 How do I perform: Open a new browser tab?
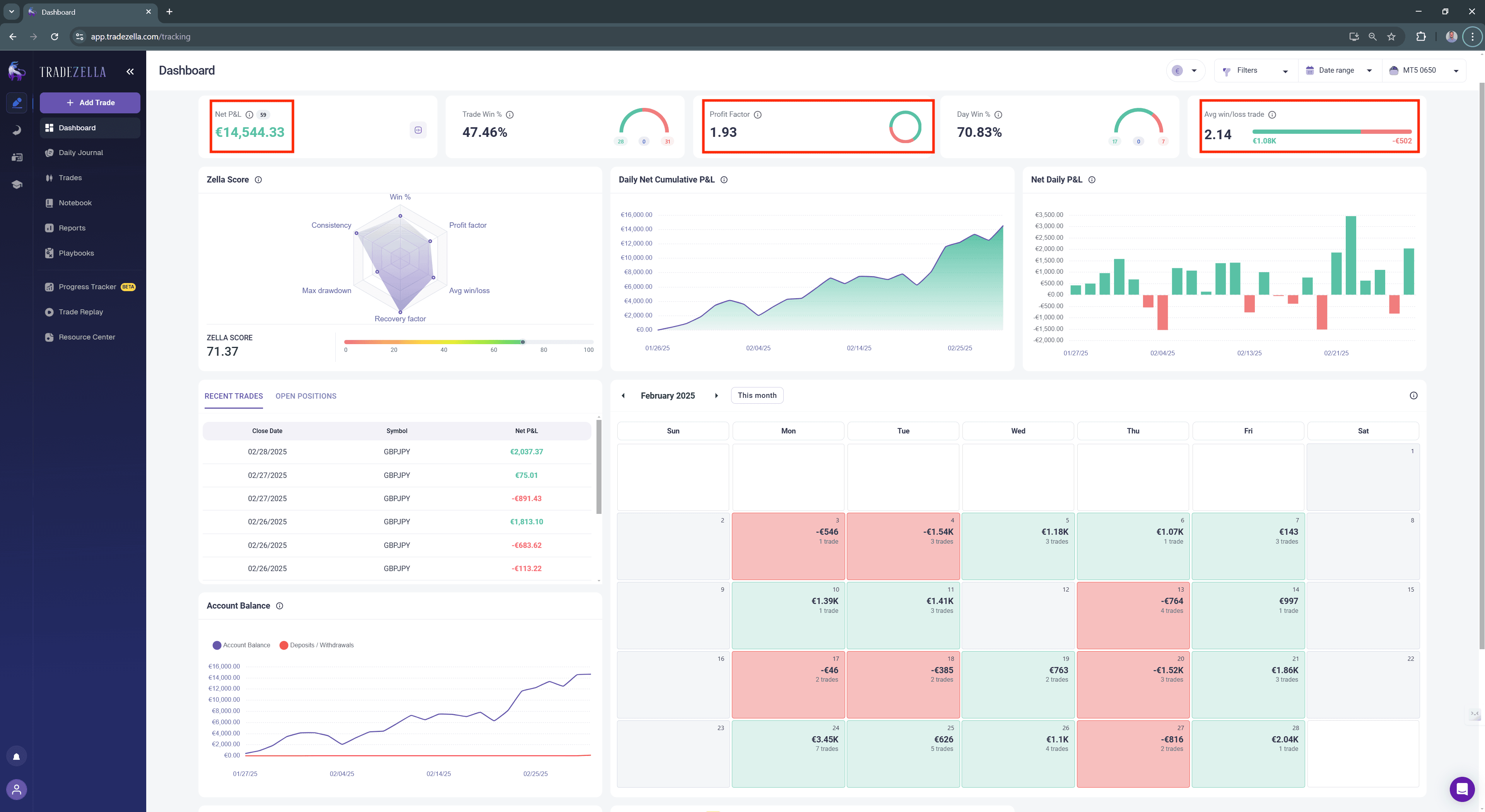[169, 12]
